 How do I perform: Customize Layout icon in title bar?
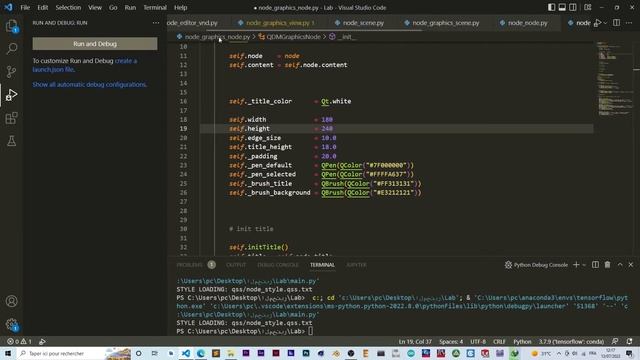588,7
